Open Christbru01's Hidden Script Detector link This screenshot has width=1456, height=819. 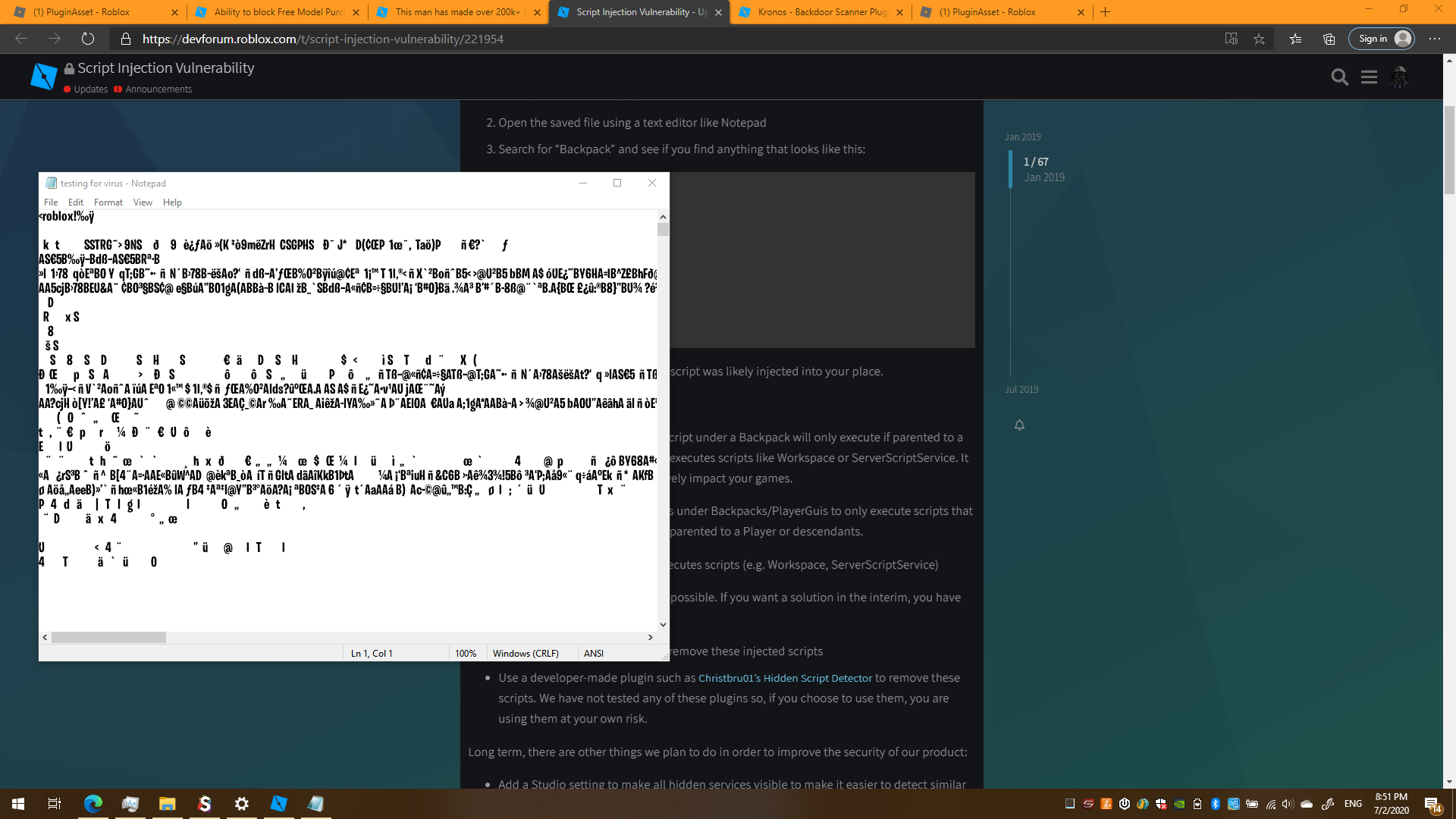pos(785,678)
